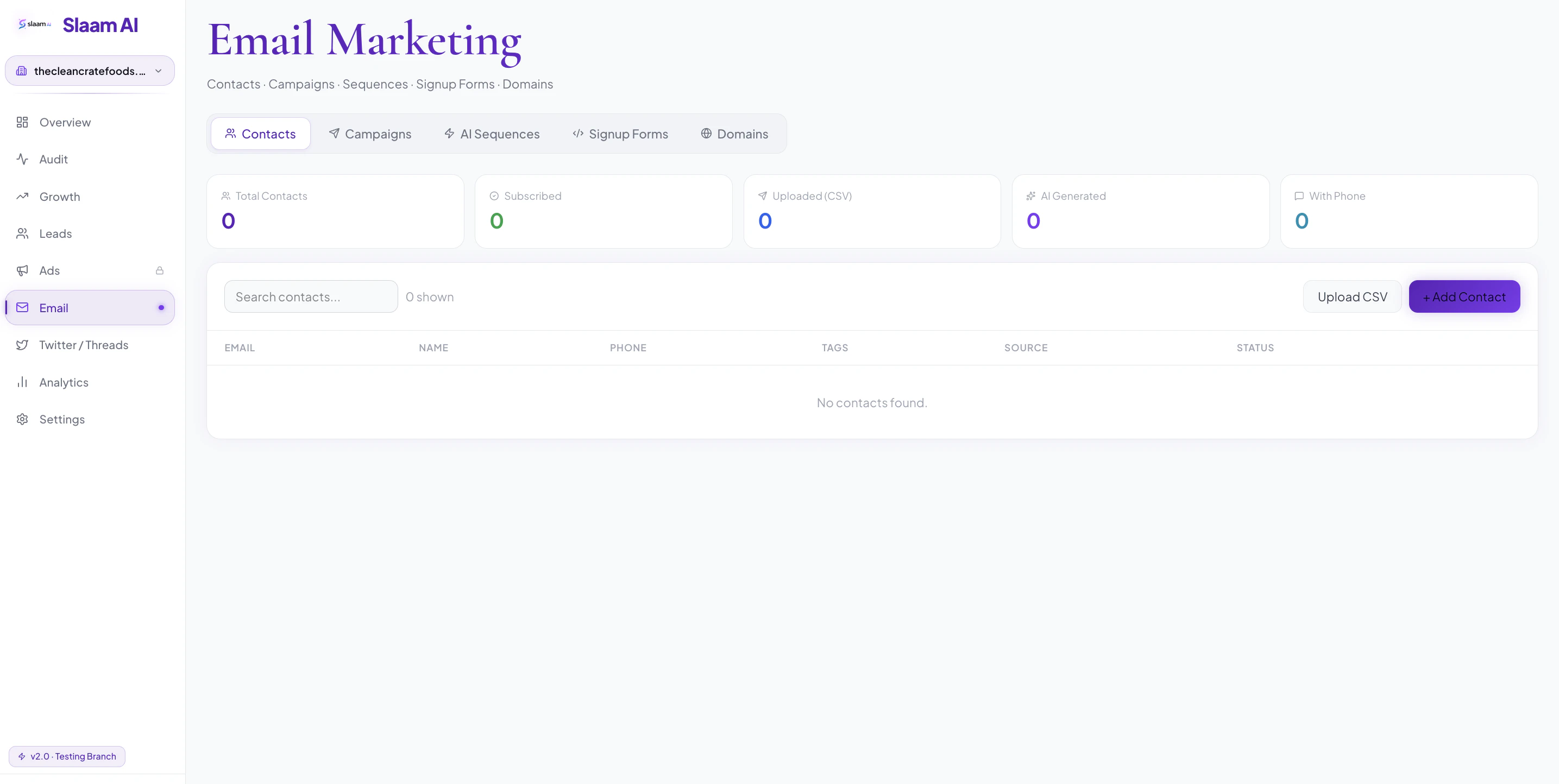Image resolution: width=1559 pixels, height=784 pixels.
Task: Click the Growth trending arrow icon
Action: 22,197
